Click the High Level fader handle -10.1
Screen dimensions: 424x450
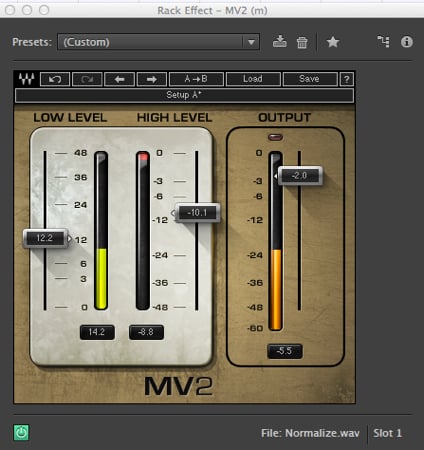point(197,213)
